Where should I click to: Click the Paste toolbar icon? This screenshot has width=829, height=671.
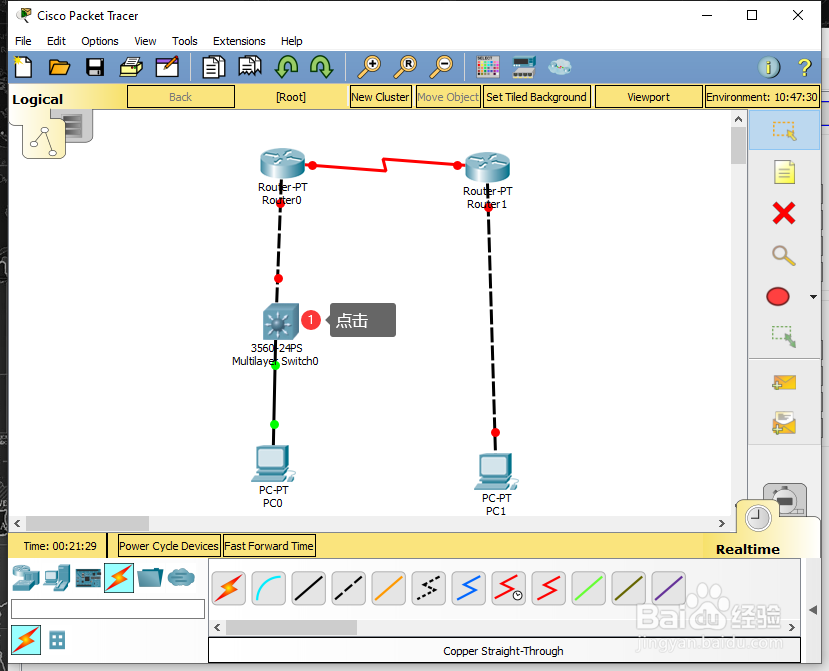point(250,67)
